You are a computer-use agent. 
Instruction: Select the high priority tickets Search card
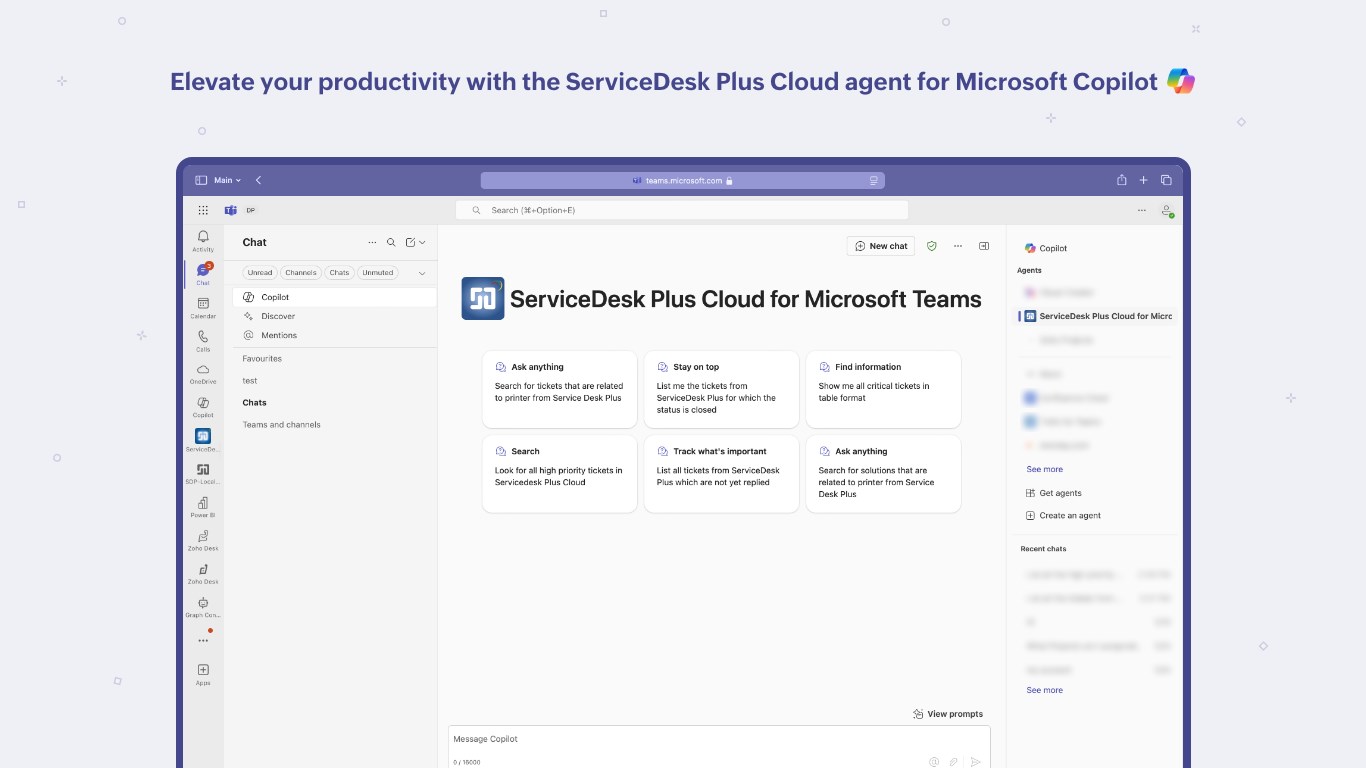(x=559, y=473)
